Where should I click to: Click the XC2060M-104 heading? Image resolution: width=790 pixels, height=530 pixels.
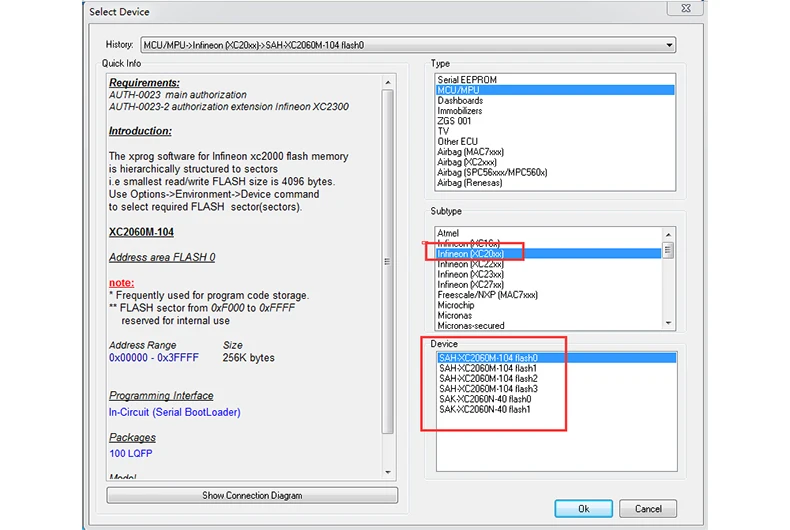tap(141, 232)
